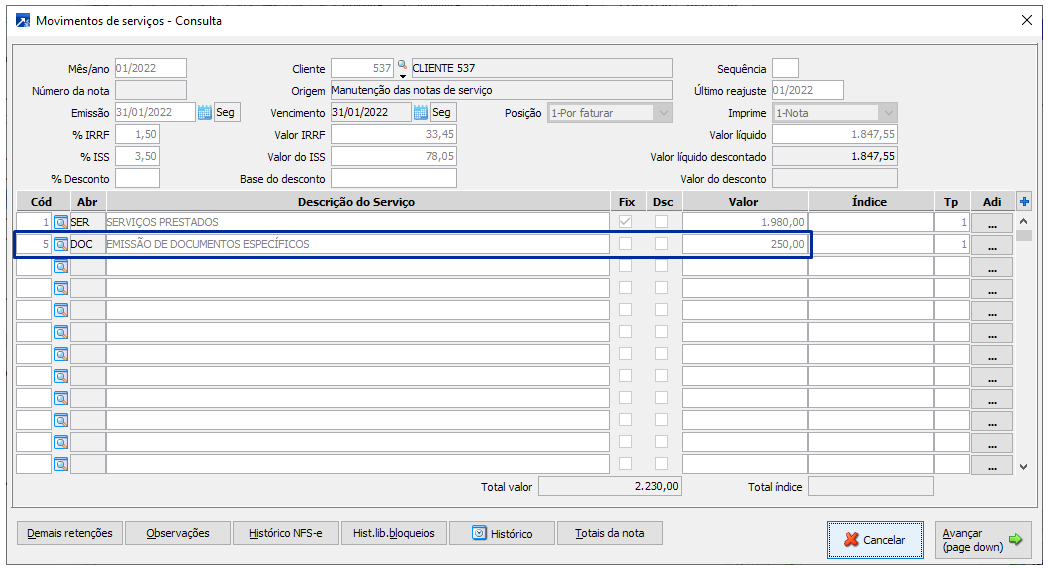Click the Histórico button icon
The height and width of the screenshot is (568, 1048).
[479, 533]
